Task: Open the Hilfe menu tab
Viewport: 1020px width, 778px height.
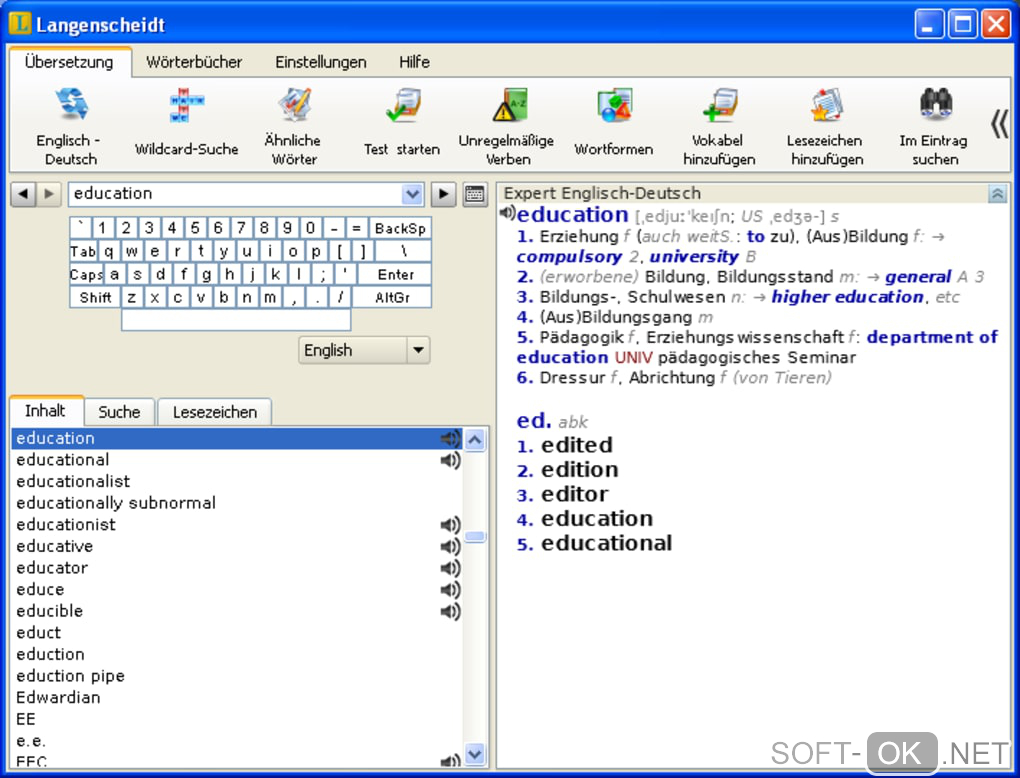Action: click(x=414, y=62)
